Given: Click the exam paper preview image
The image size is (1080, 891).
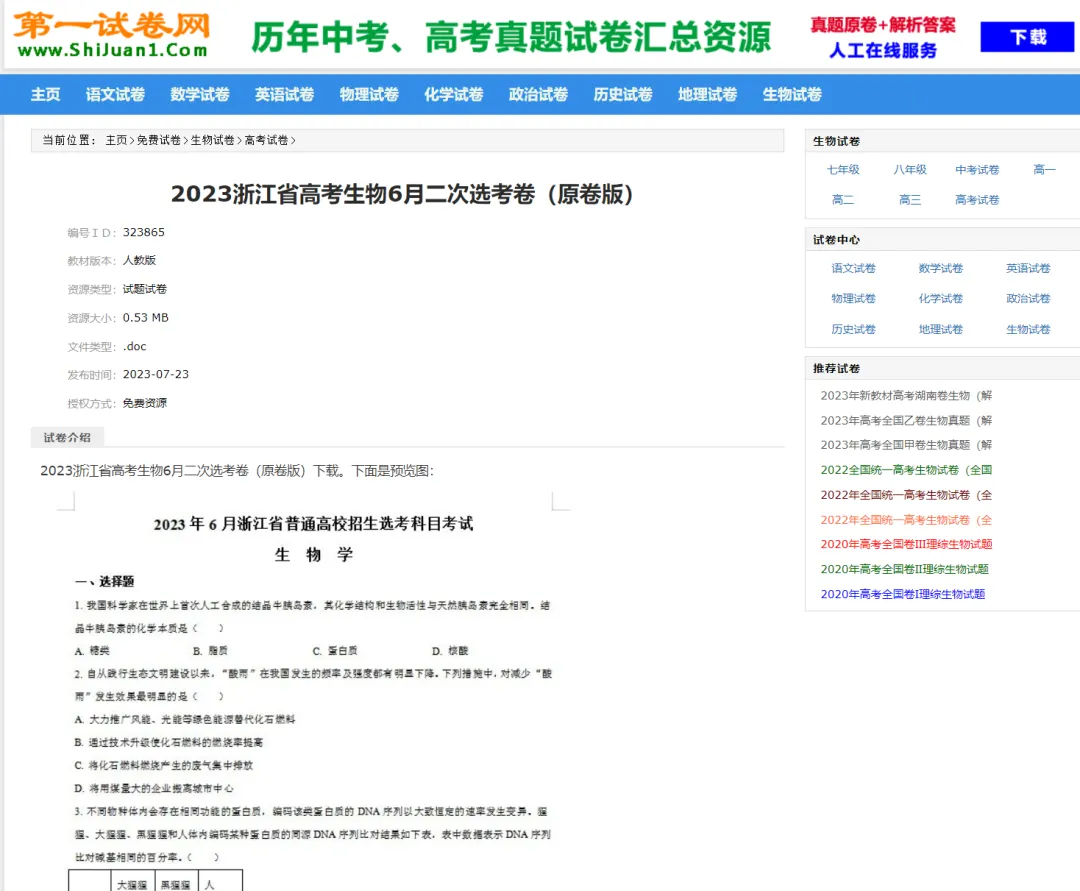Looking at the screenshot, I should tap(314, 691).
